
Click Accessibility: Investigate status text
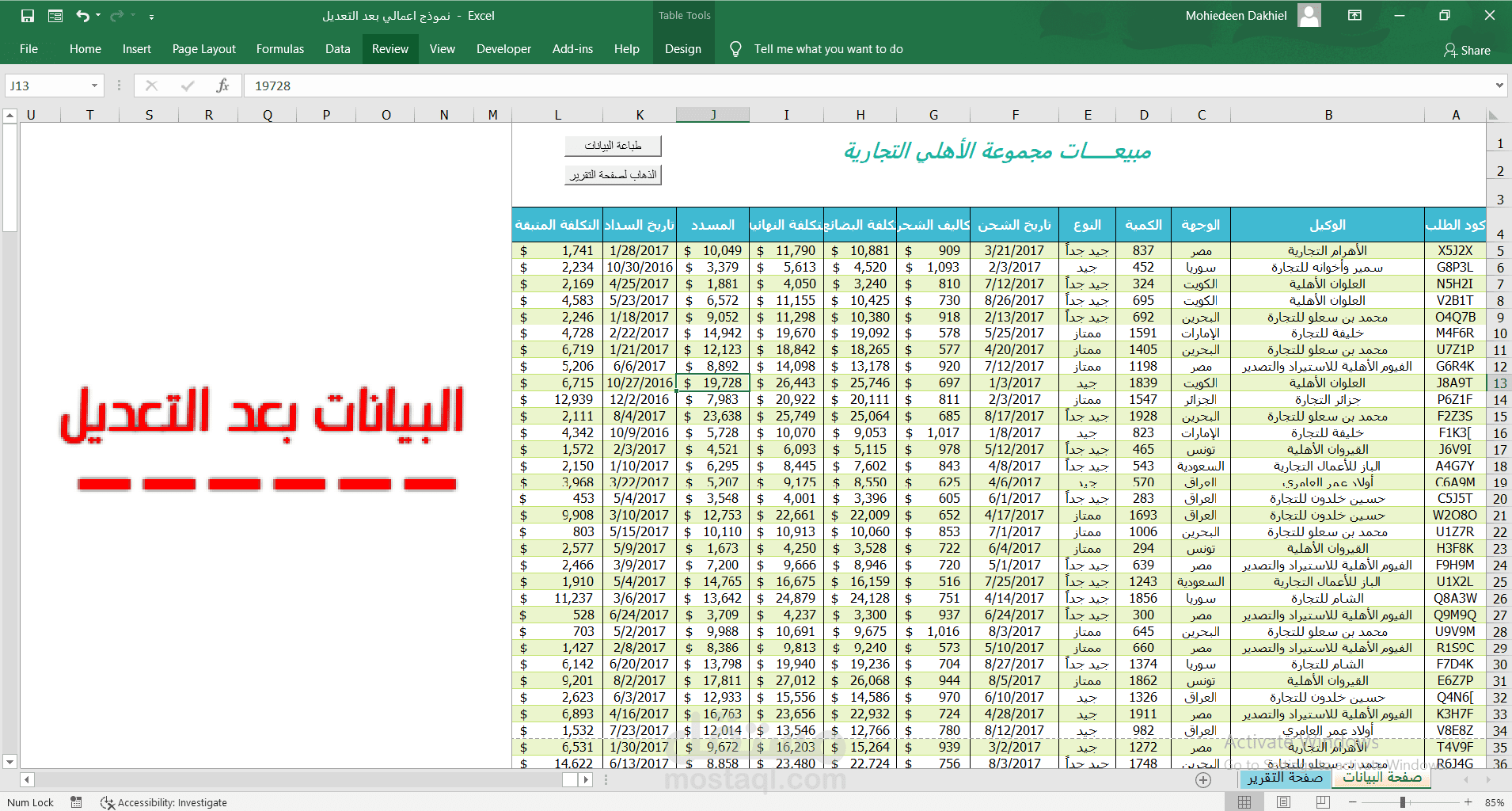pos(173,802)
